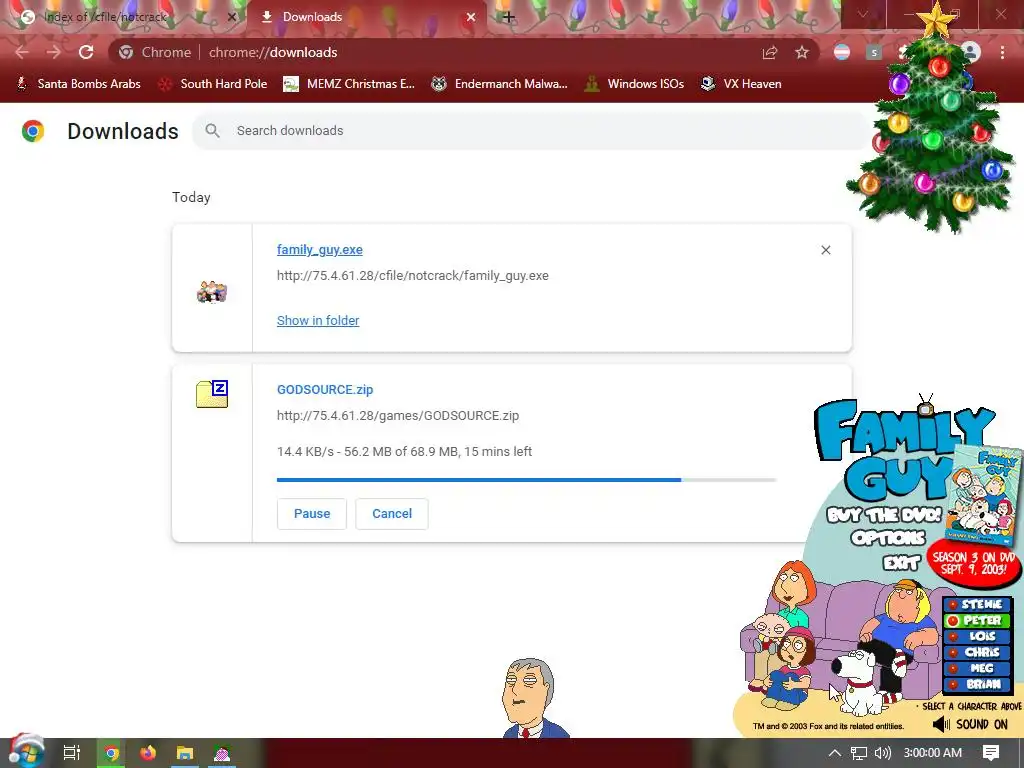
Task: Click the gray-haired desktop character
Action: click(x=530, y=697)
